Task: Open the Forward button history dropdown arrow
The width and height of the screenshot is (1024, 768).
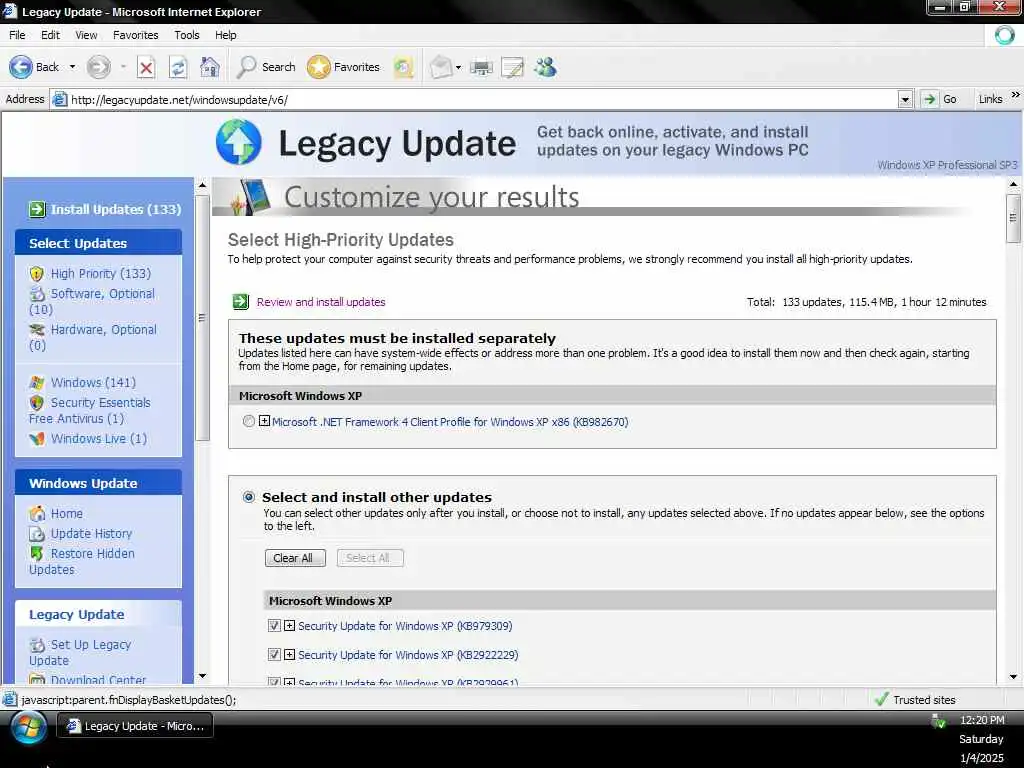Action: click(123, 67)
